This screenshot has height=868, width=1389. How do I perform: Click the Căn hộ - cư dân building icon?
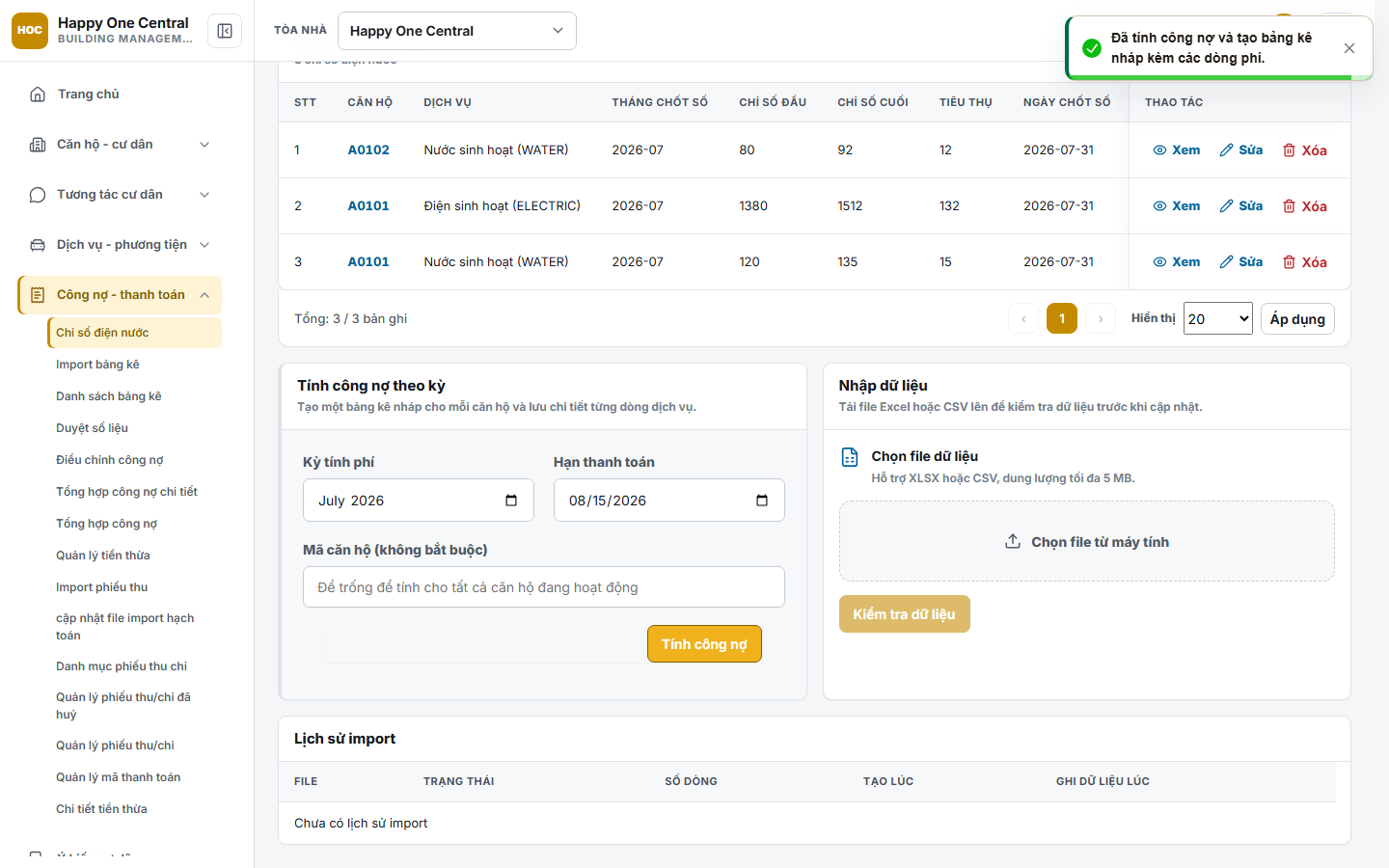pyautogui.click(x=38, y=145)
